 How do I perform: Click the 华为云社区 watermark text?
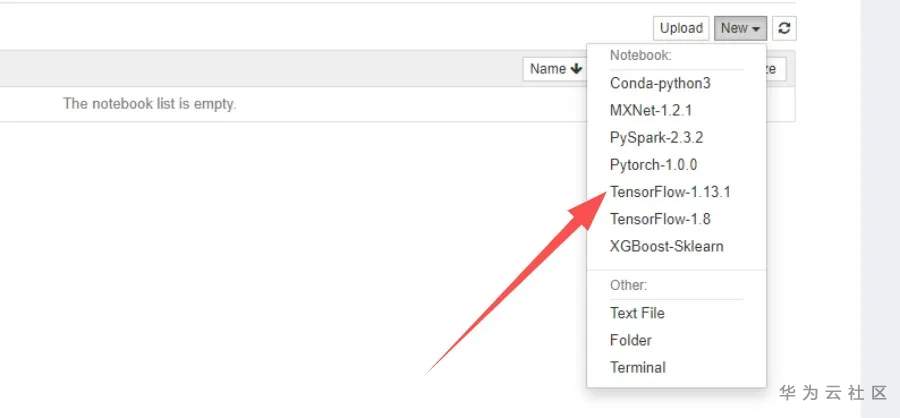click(833, 393)
